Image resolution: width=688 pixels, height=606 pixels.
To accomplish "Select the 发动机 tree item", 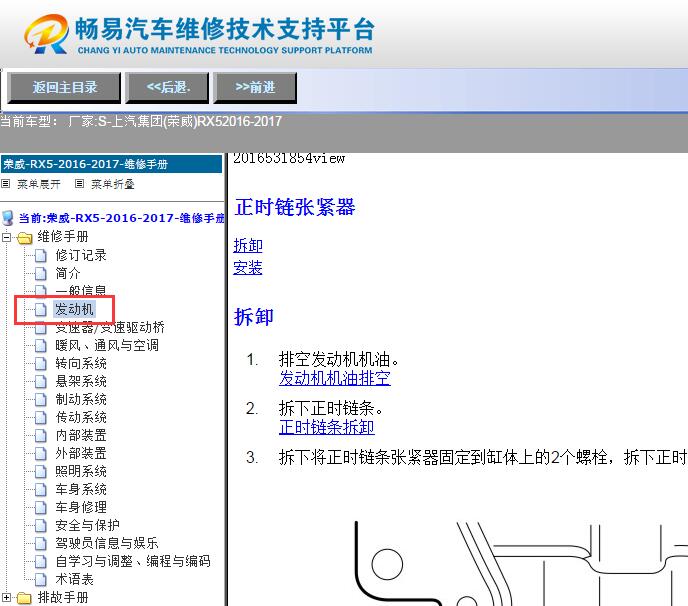I will tap(74, 309).
